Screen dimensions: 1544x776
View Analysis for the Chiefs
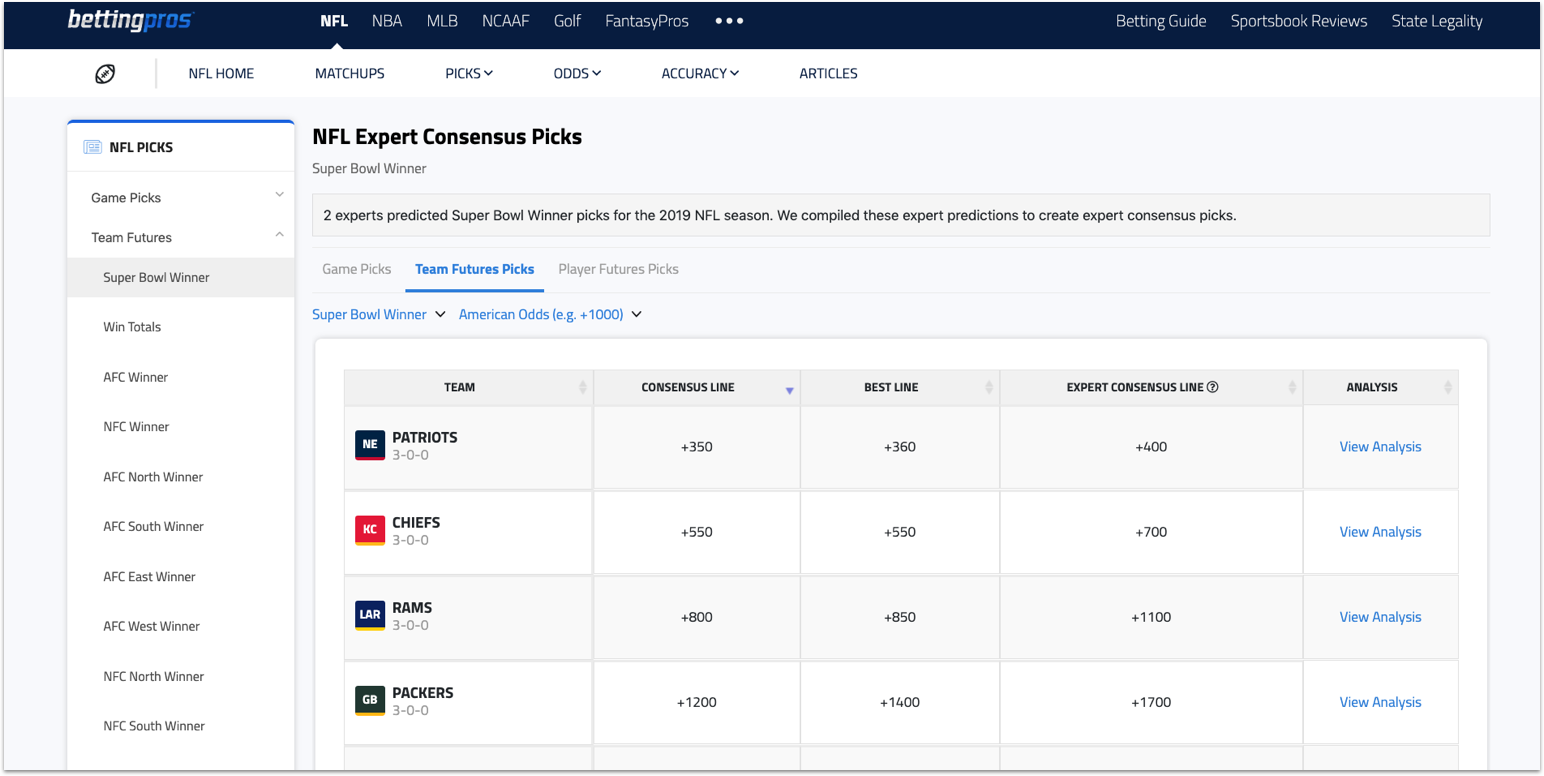click(x=1380, y=532)
